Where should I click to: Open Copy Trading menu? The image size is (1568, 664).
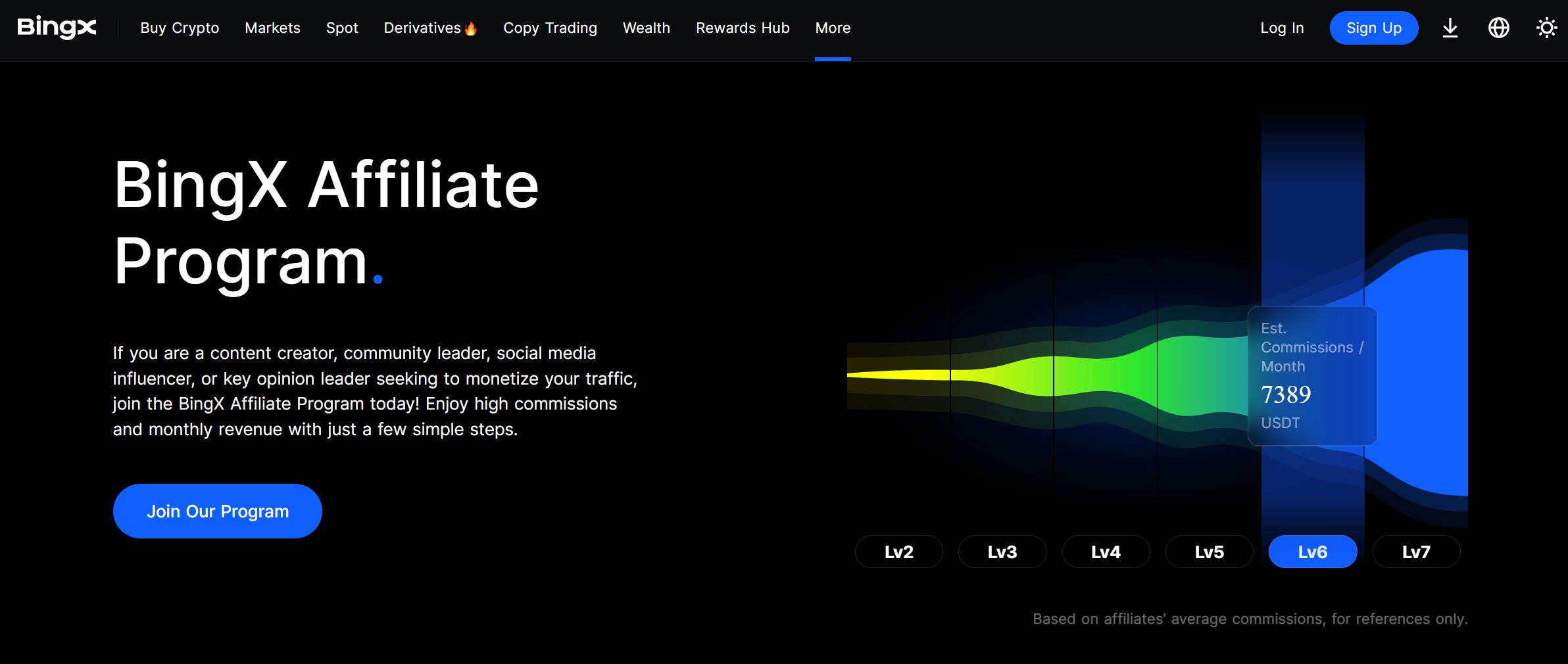pyautogui.click(x=550, y=28)
